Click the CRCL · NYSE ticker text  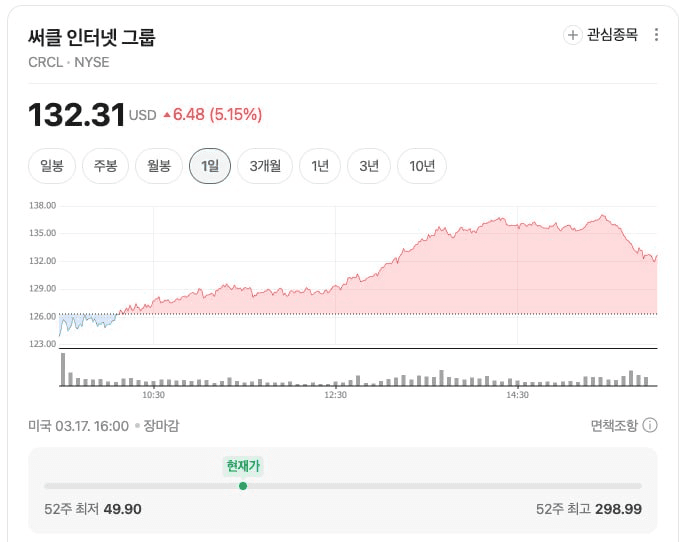[69, 62]
